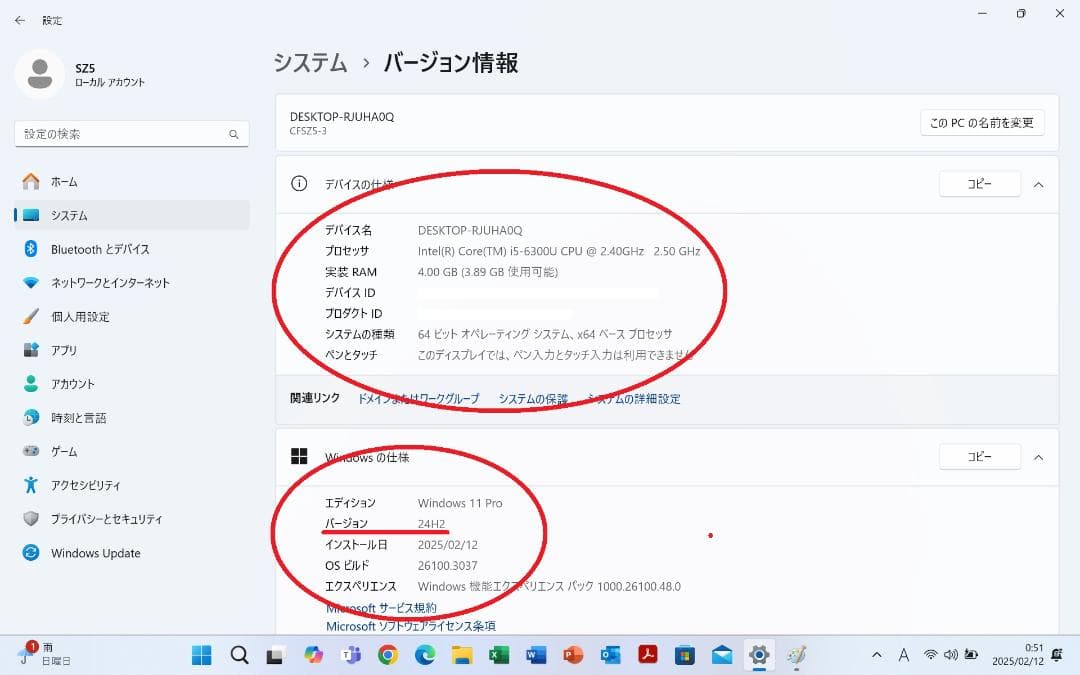
Task: Collapse the Windows の仕様 section
Action: pyautogui.click(x=1038, y=457)
